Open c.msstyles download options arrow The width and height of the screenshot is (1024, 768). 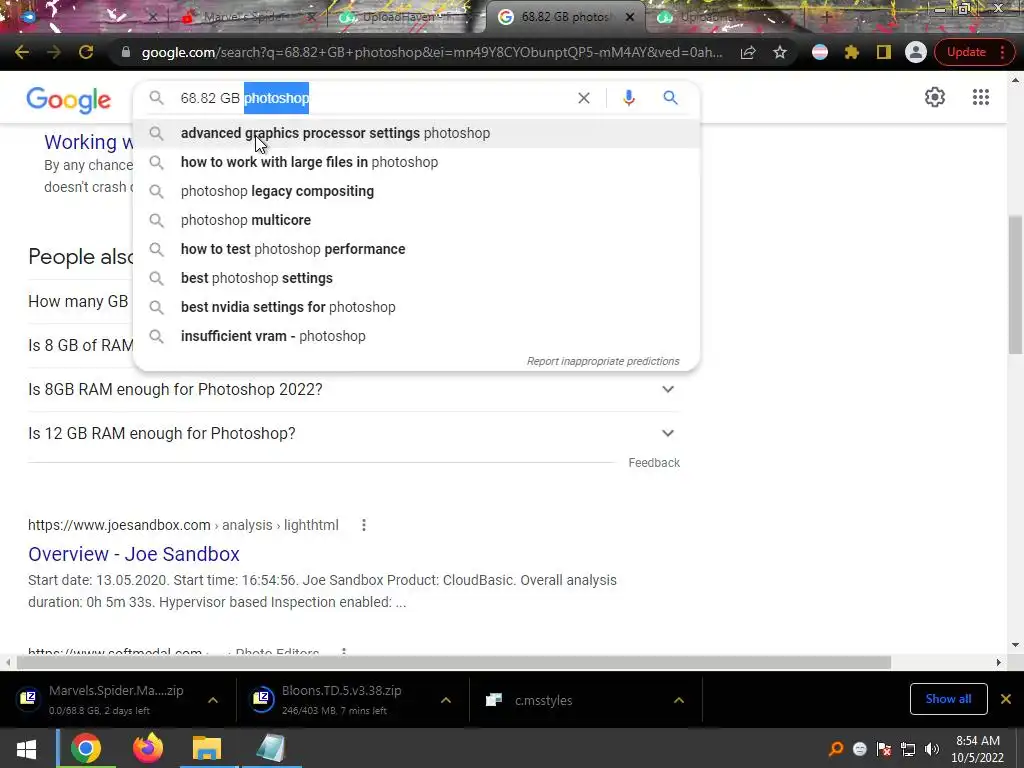pos(679,700)
